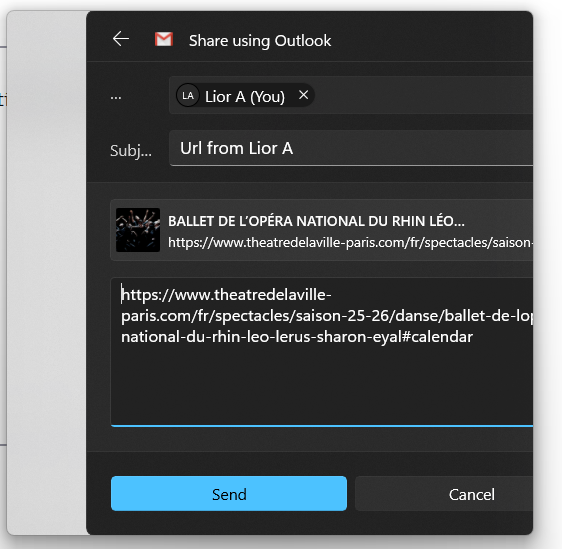
Task: Click the truncated "..." recipients label
Action: (116, 97)
